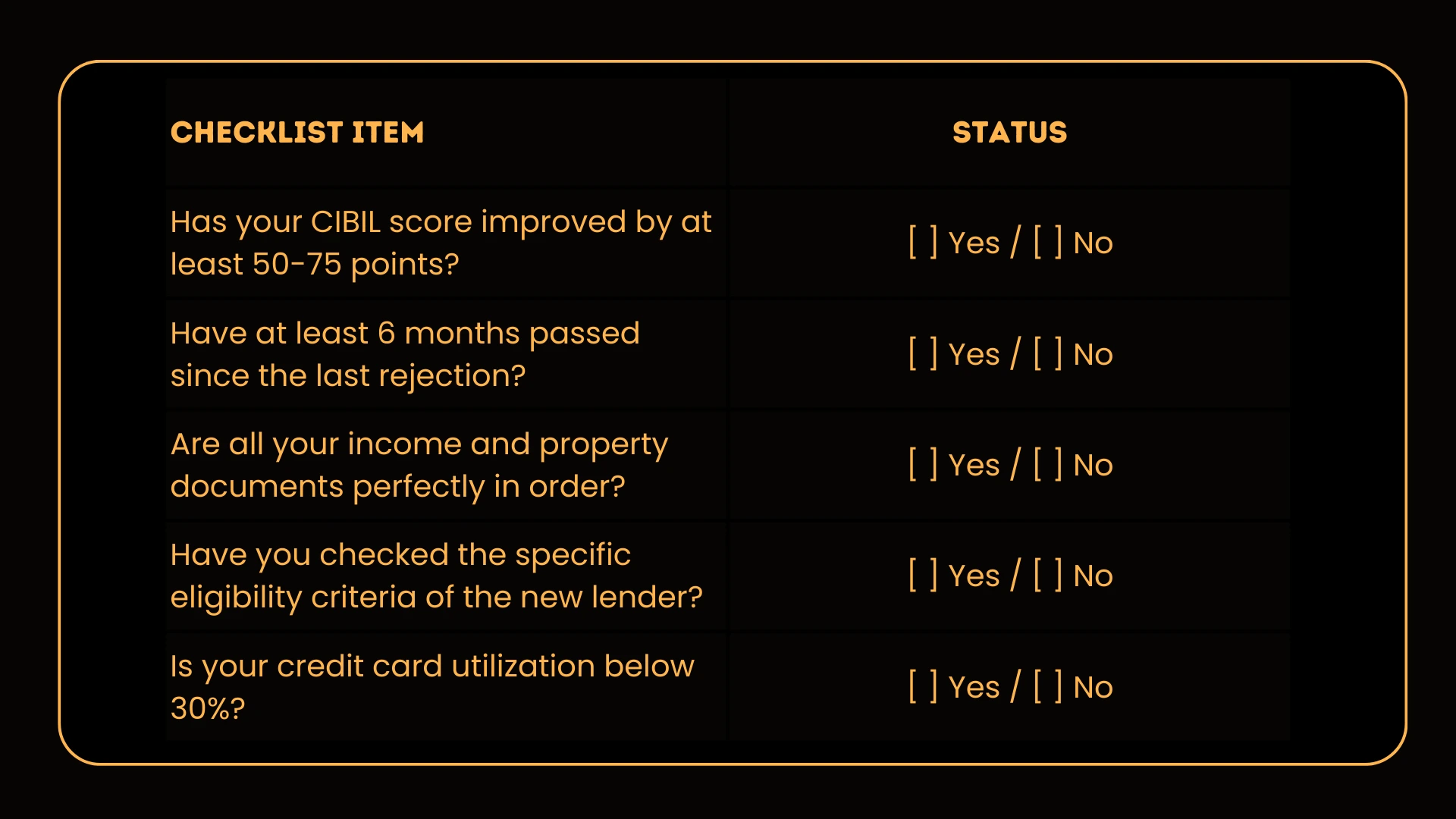
Task: Click the CHECKLIST ITEM column header
Action: pos(297,133)
